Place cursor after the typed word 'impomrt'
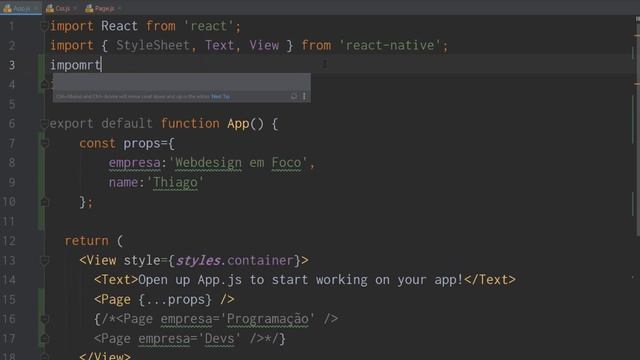The height and width of the screenshot is (360, 640). click(101, 65)
